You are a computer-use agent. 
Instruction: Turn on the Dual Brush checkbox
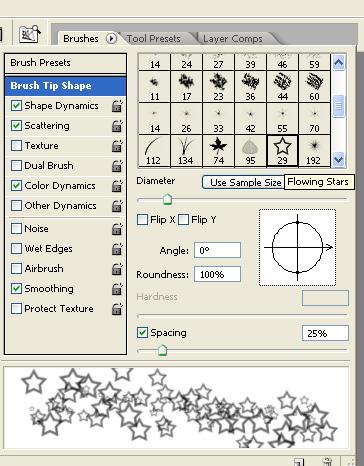tap(16, 166)
